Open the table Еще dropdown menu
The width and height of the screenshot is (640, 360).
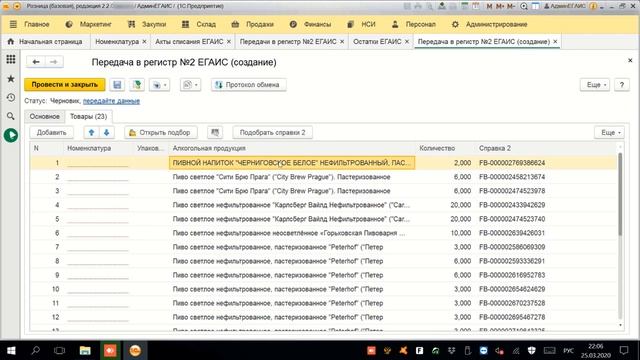(x=609, y=133)
